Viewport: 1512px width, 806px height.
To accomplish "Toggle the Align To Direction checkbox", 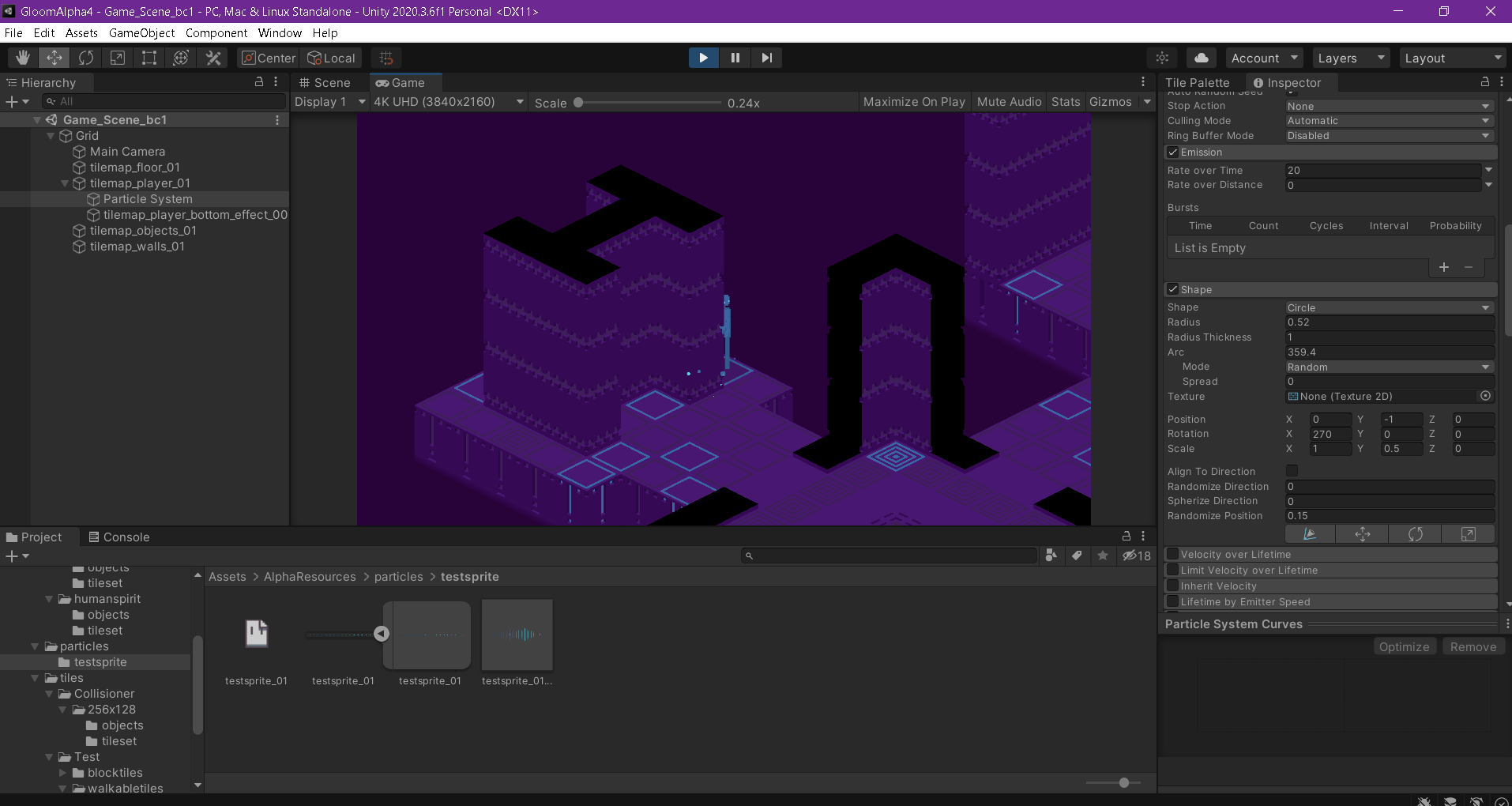I will click(1292, 472).
